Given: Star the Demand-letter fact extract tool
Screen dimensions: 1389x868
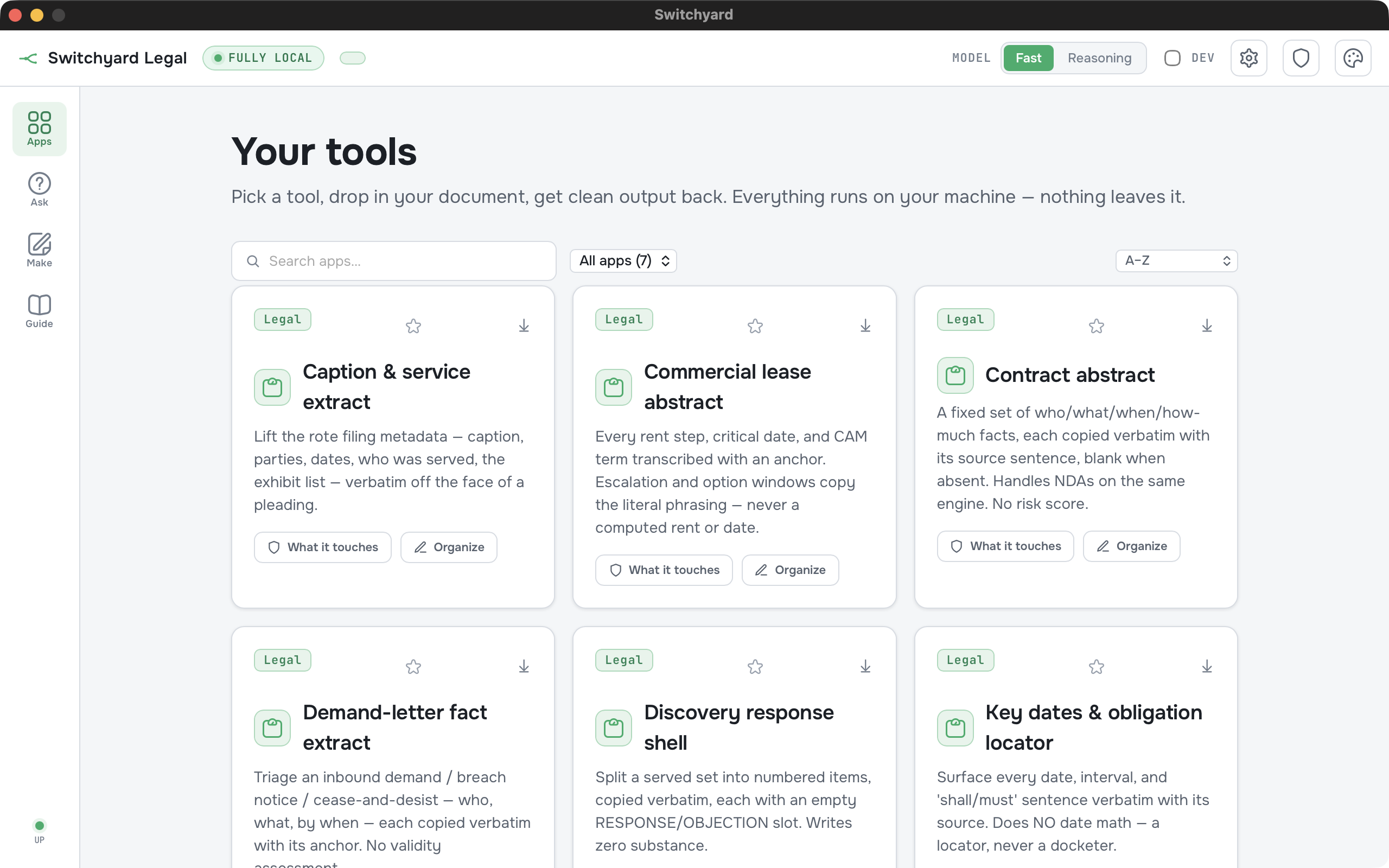Looking at the screenshot, I should [x=413, y=667].
